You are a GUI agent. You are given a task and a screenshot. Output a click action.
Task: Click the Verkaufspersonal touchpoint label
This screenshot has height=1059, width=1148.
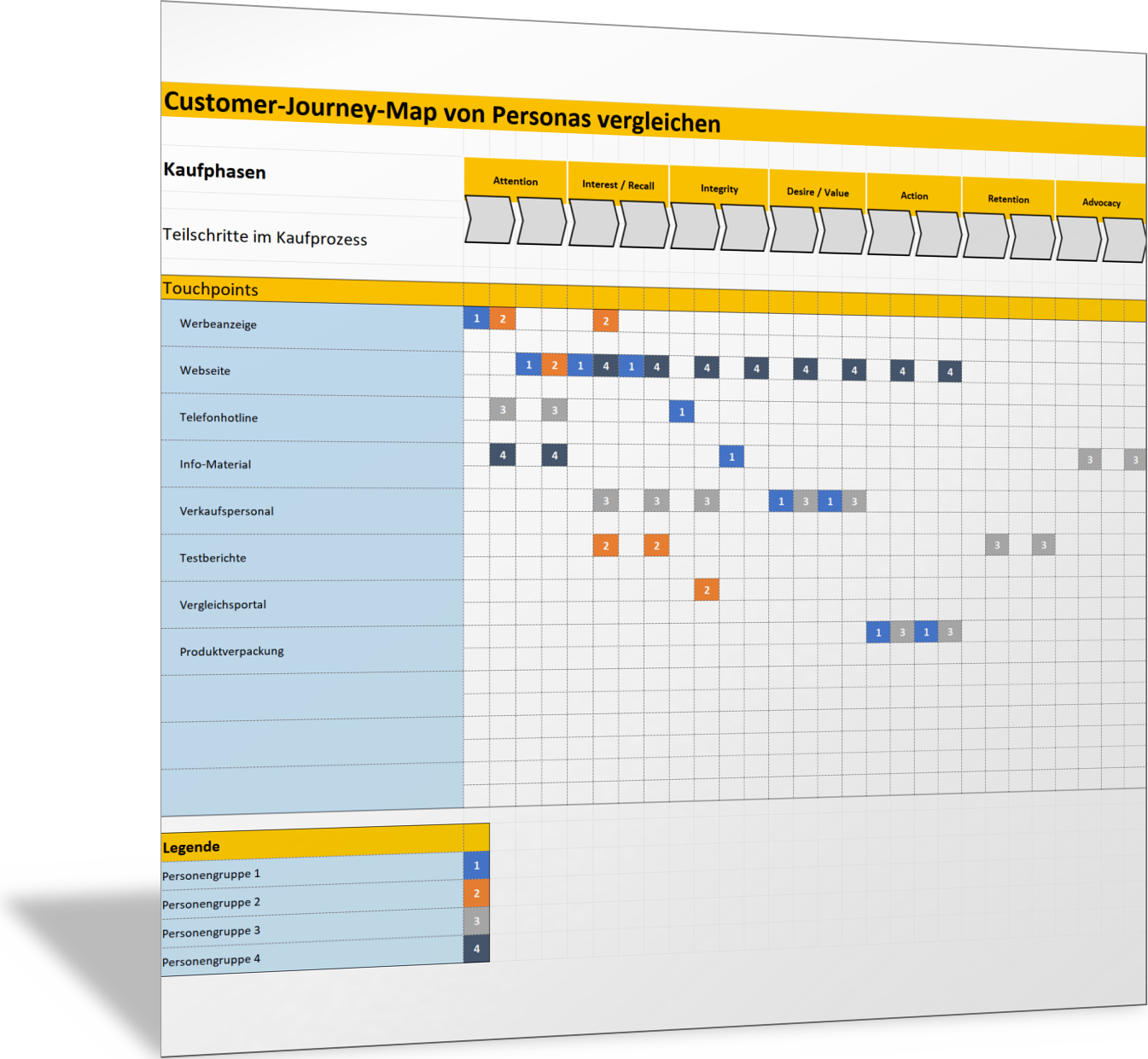click(x=226, y=511)
